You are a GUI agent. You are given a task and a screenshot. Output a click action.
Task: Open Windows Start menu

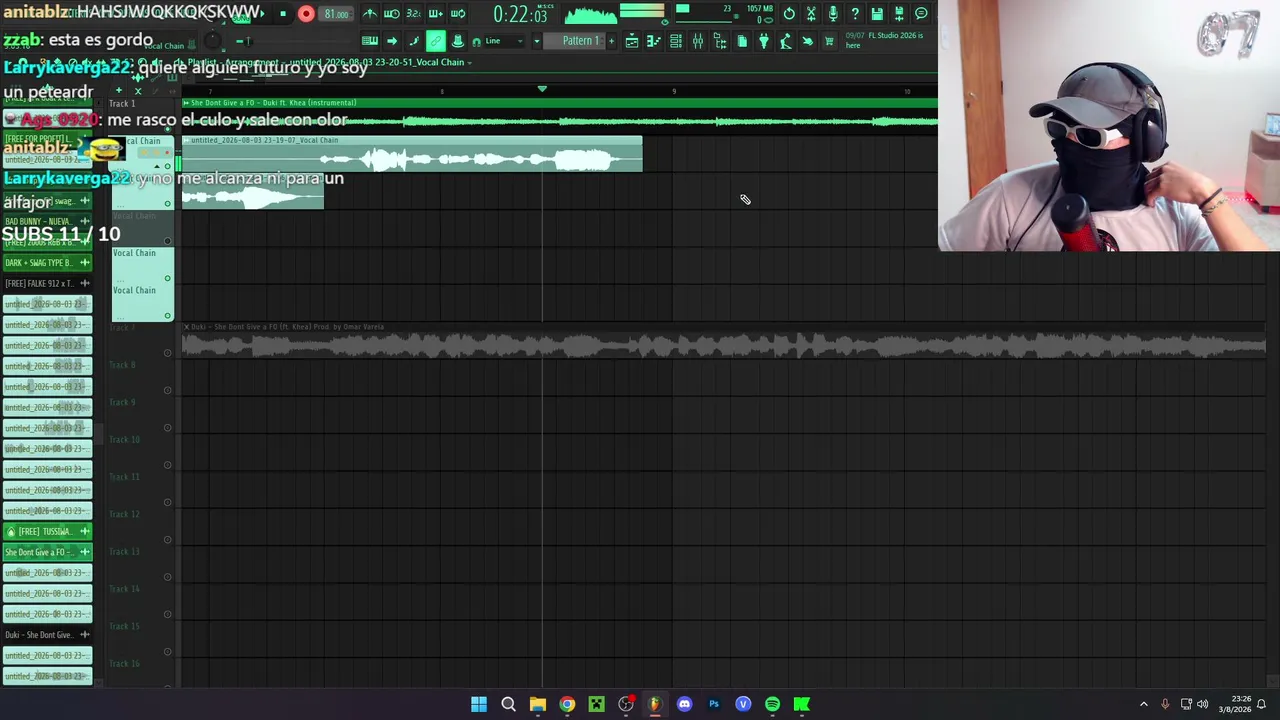tap(479, 704)
